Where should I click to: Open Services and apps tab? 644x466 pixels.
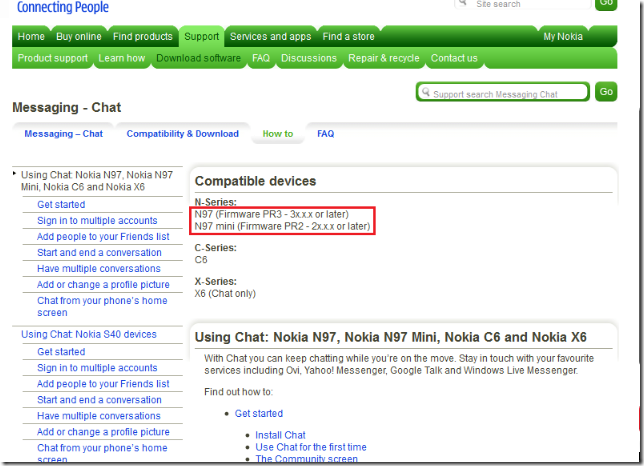pos(270,37)
